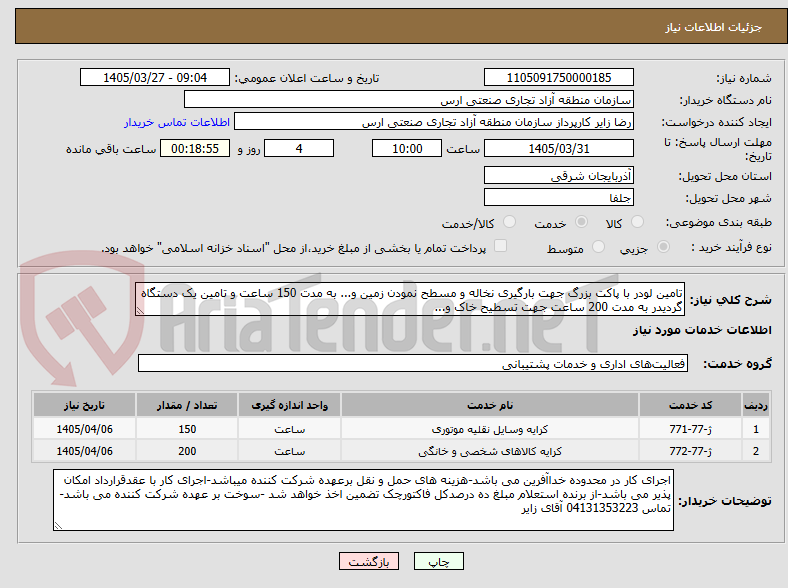
Task: Click the طبقه بندی موضوعی label
Action: click(x=719, y=222)
